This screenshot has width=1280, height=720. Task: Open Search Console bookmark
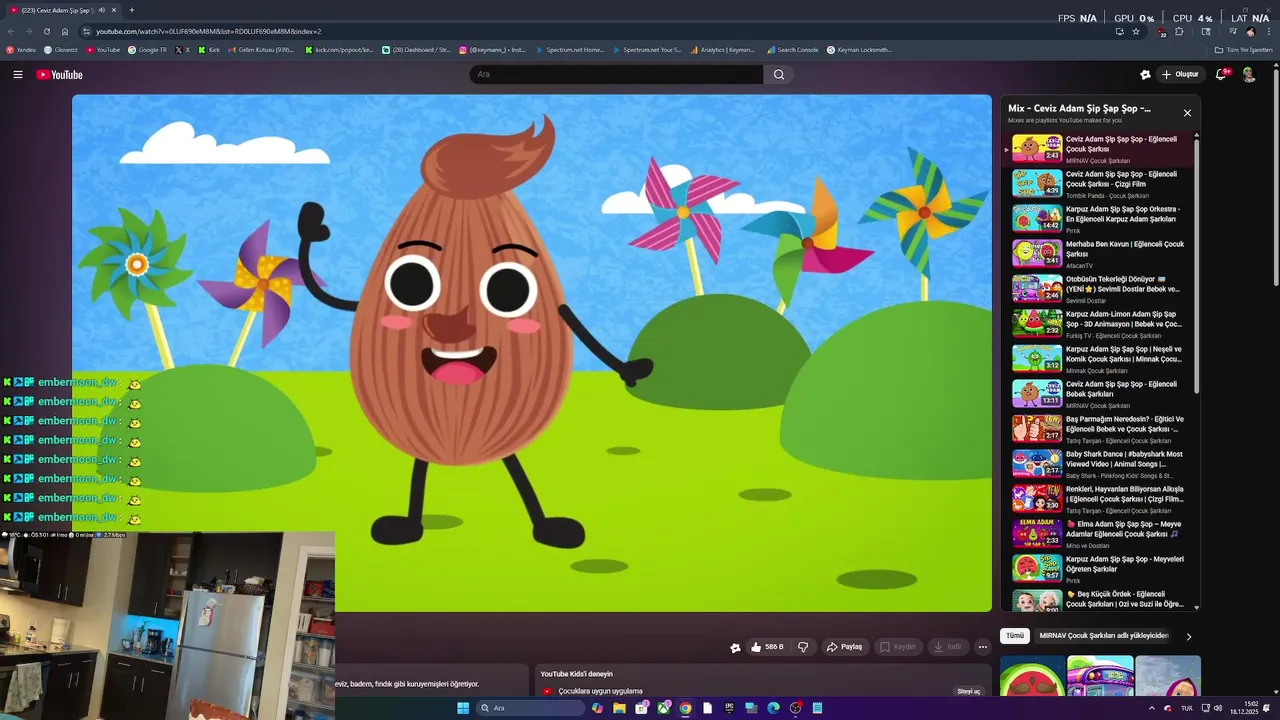tap(793, 49)
